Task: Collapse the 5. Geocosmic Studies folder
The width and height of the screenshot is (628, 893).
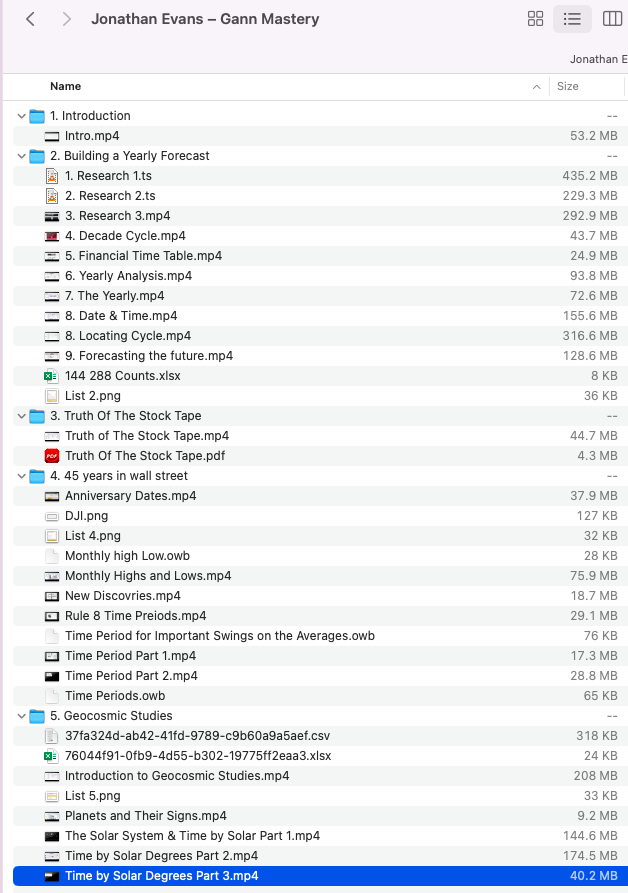Action: tap(21, 716)
